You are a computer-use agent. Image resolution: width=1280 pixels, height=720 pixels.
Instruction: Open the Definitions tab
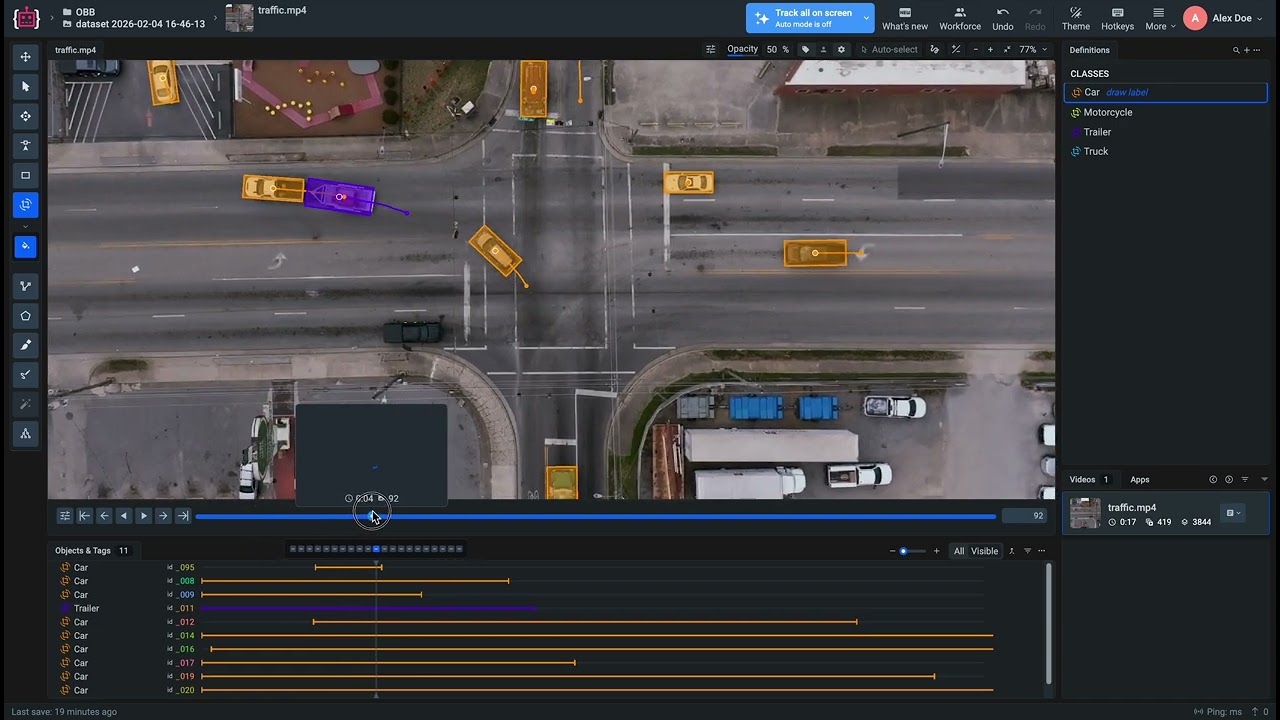(x=1089, y=50)
